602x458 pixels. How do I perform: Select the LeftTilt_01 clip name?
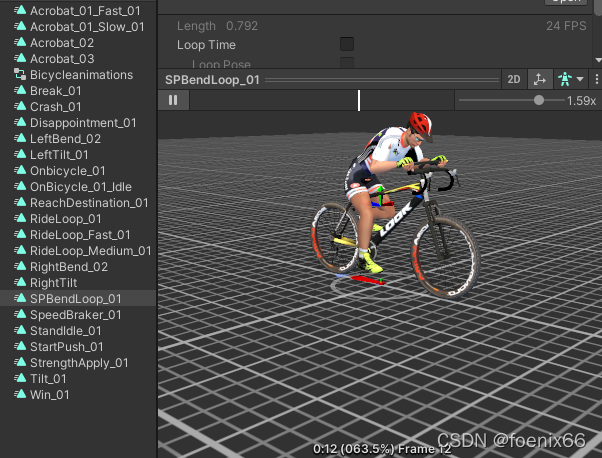59,155
